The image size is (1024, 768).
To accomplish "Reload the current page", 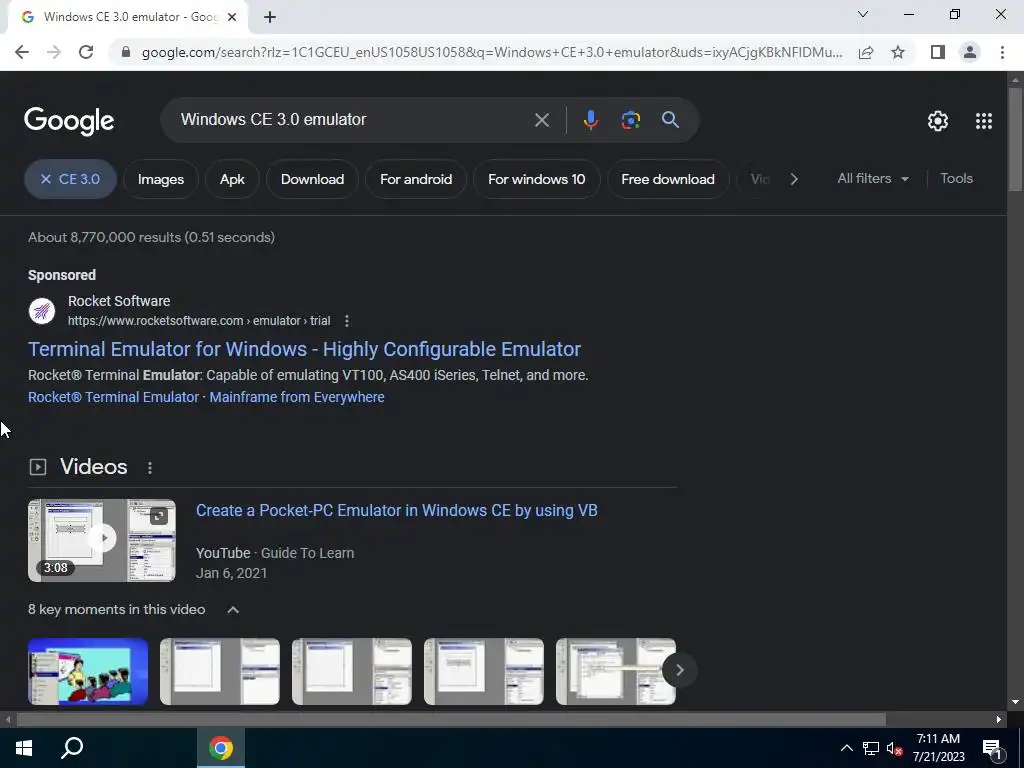I will click(x=86, y=52).
